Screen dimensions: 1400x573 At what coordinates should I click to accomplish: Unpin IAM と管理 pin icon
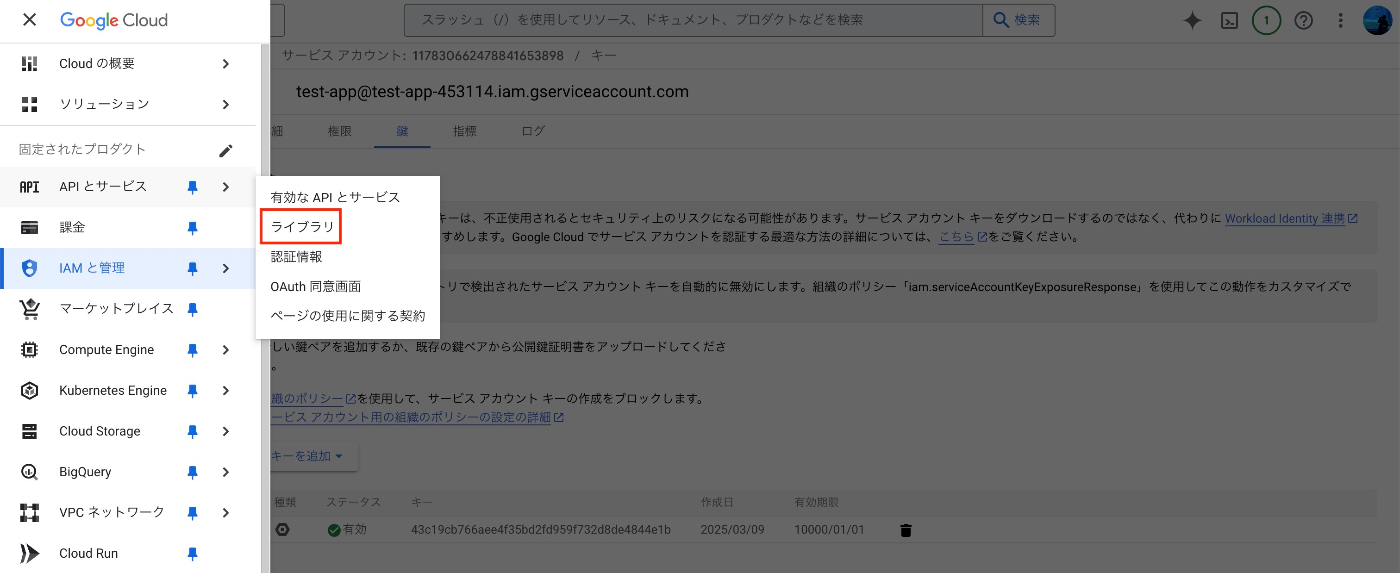(x=193, y=268)
